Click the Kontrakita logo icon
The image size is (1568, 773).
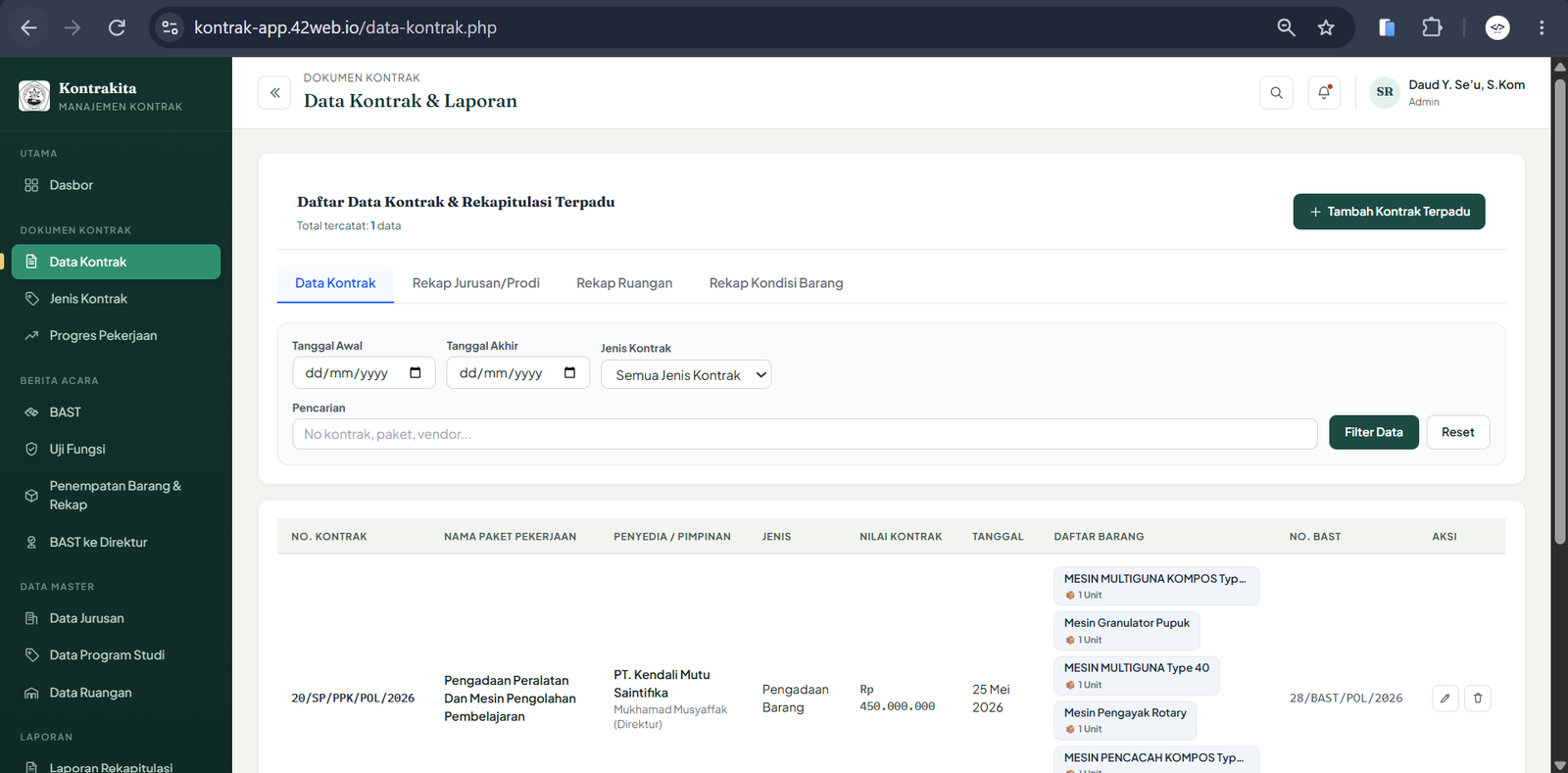point(34,96)
